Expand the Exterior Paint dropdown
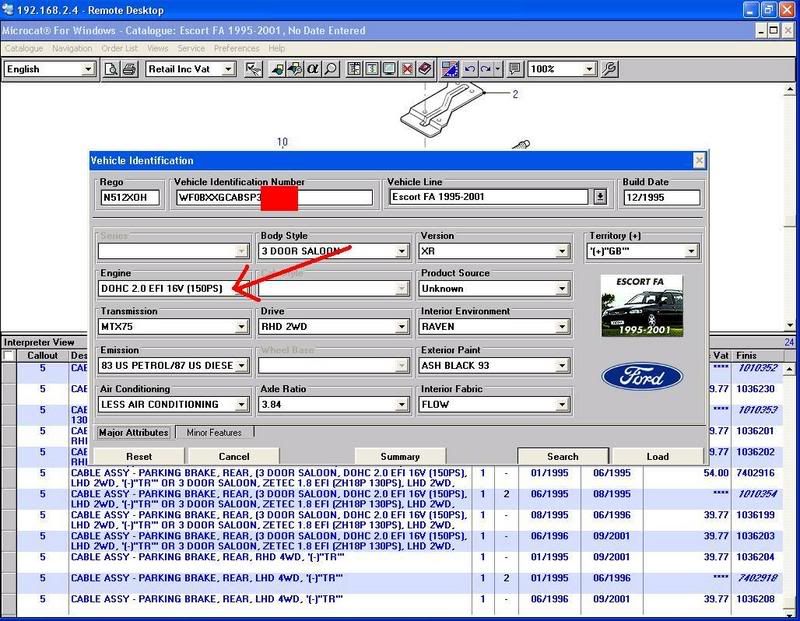 (562, 365)
